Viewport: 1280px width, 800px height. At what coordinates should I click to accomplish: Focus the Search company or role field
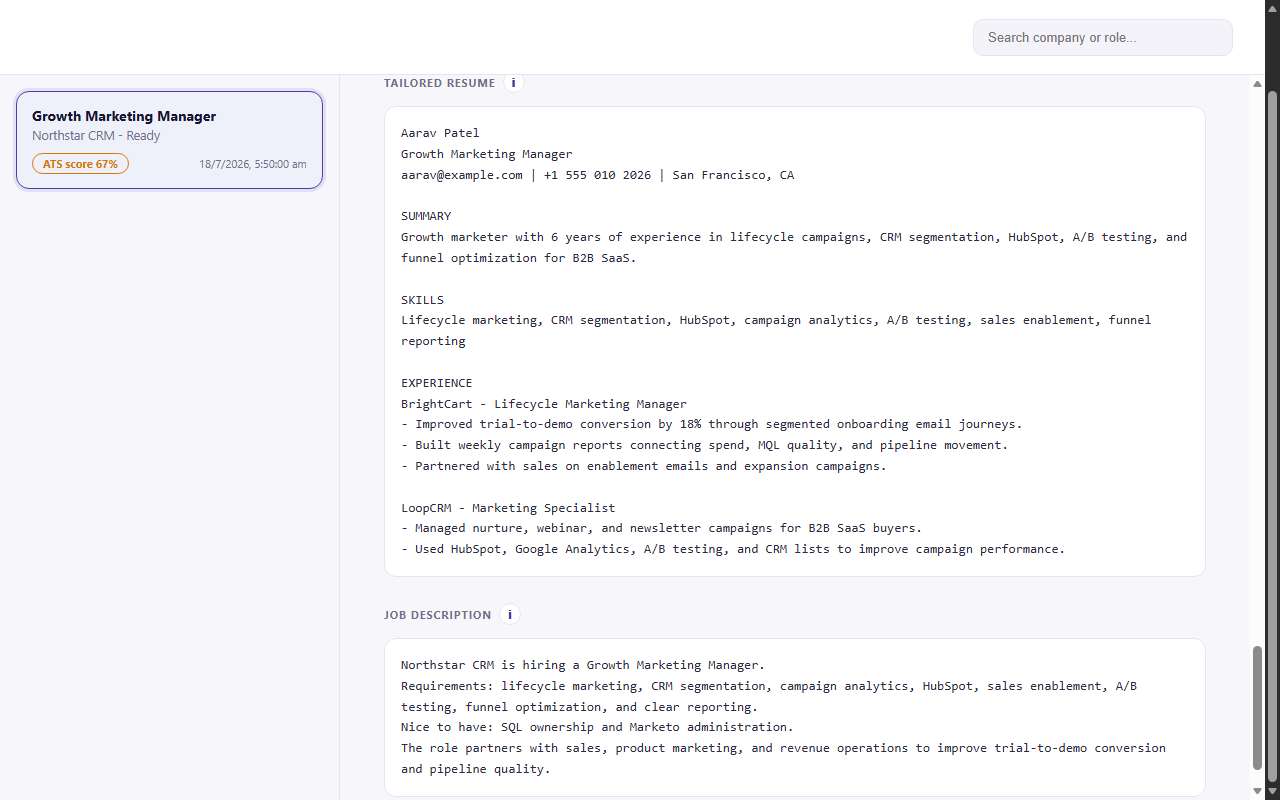pyautogui.click(x=1102, y=38)
